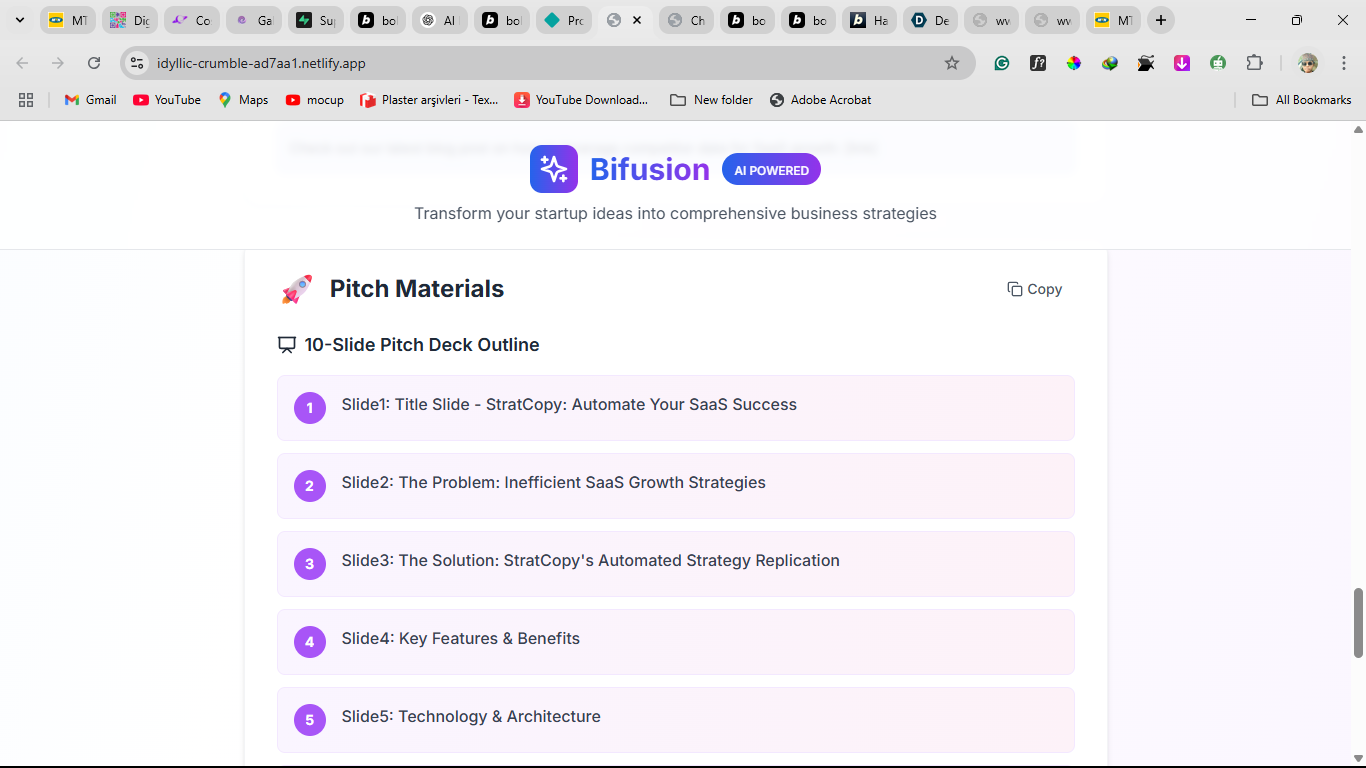Switch to the AI browser tab
This screenshot has height=768, width=1366.
[x=439, y=20]
